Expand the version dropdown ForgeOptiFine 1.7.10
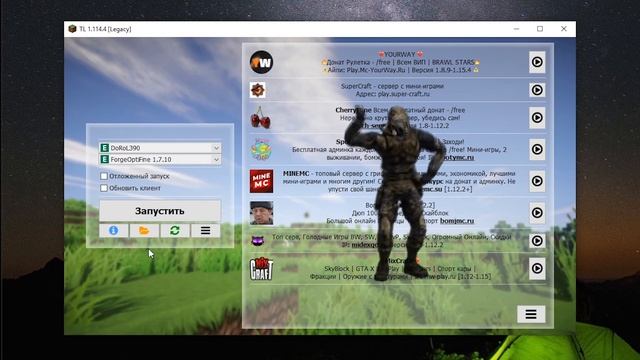 160,159
